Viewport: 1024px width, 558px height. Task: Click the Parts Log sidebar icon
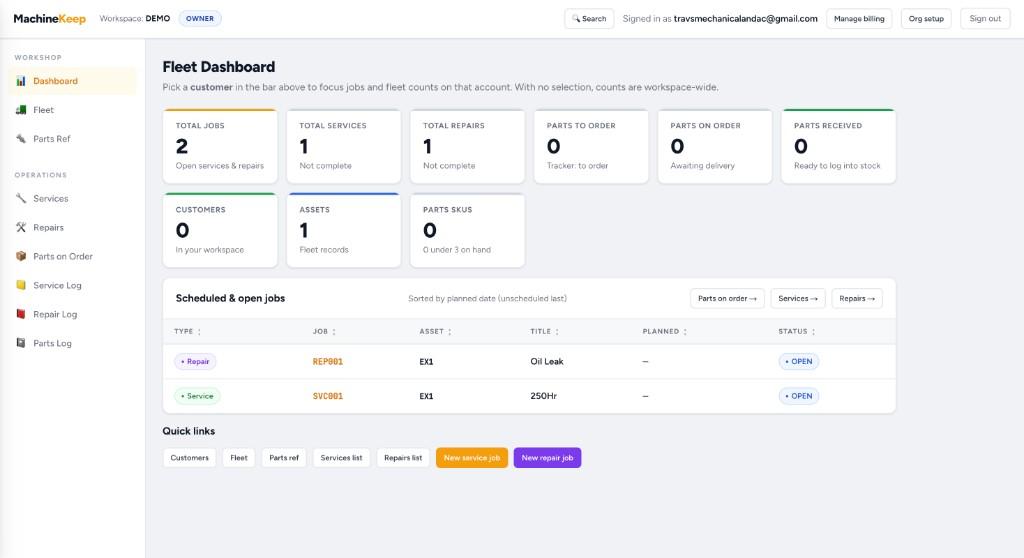(21, 342)
